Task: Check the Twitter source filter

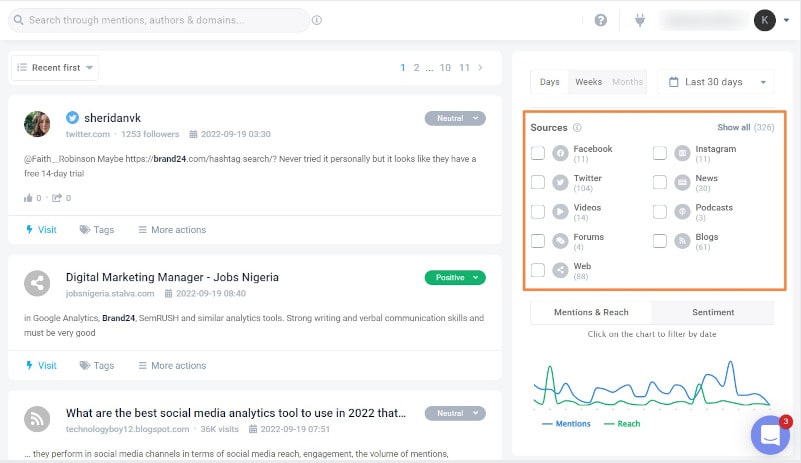Action: pos(538,182)
